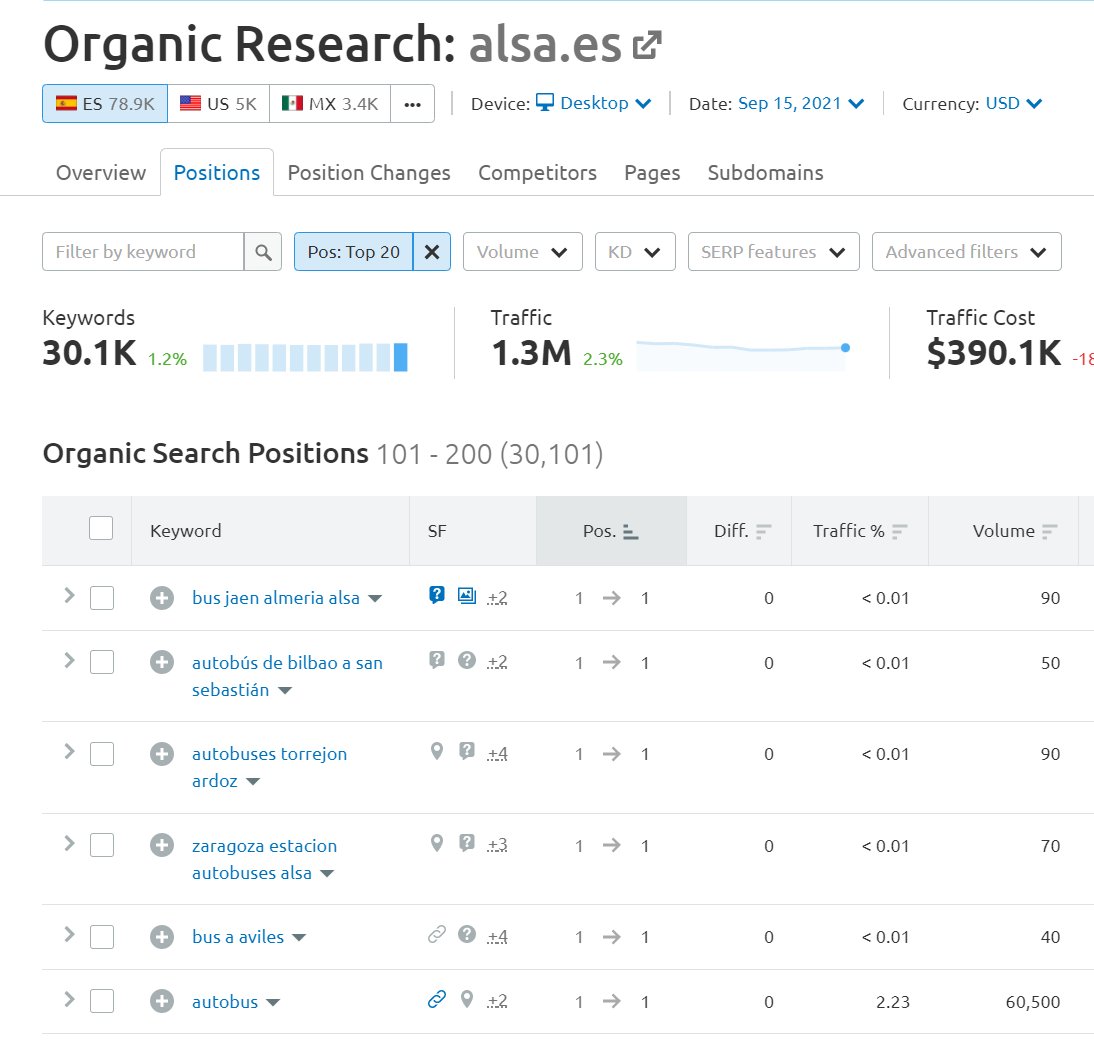Viewport: 1094px width, 1040px height.
Task: Check the 'autobus' row checkbox
Action: click(102, 1001)
